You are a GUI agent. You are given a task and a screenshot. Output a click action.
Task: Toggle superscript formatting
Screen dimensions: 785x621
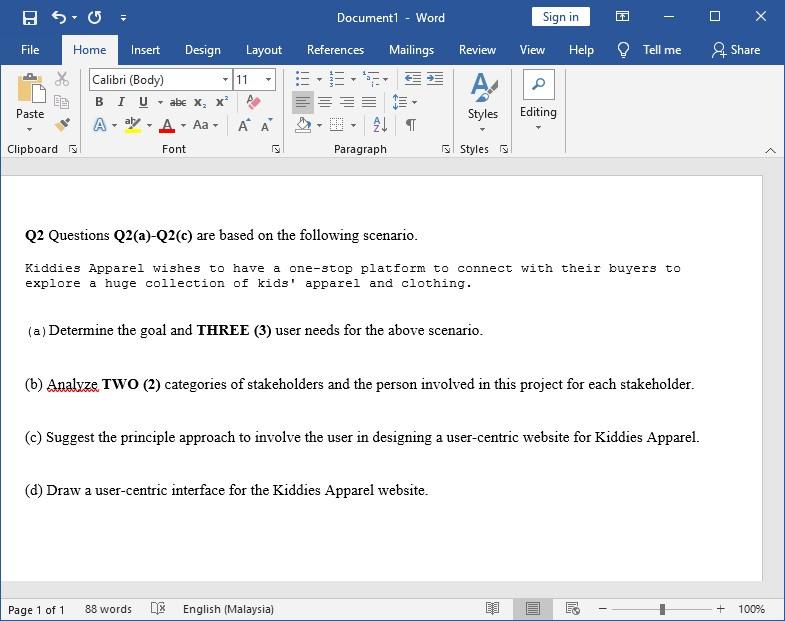[222, 102]
